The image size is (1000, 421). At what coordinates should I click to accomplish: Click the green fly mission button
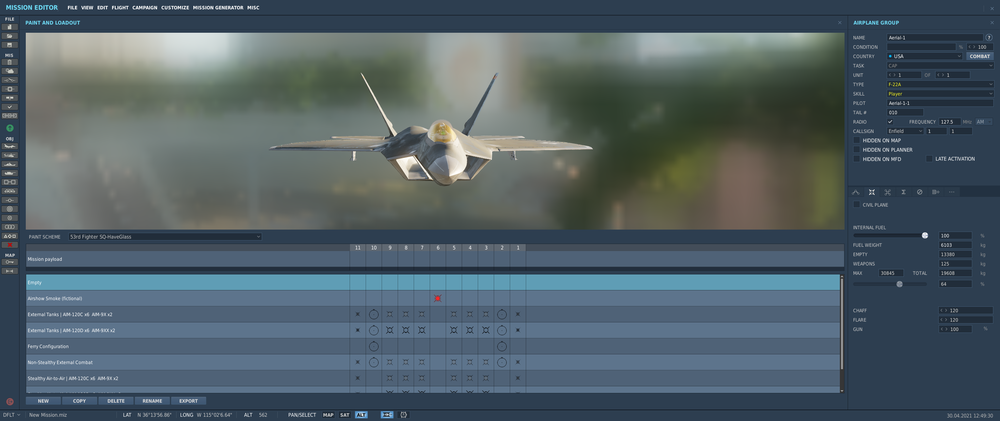pyautogui.click(x=10, y=128)
